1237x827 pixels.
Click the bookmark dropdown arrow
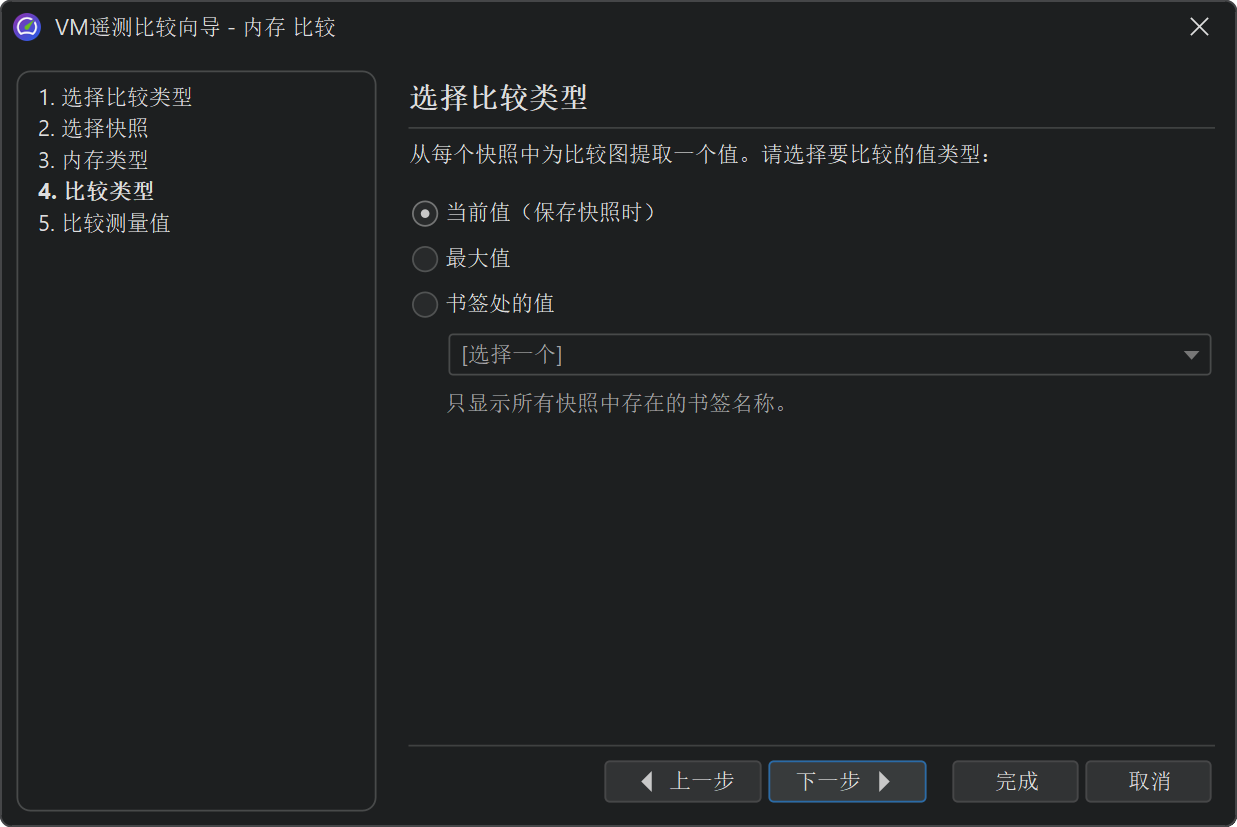click(1191, 355)
